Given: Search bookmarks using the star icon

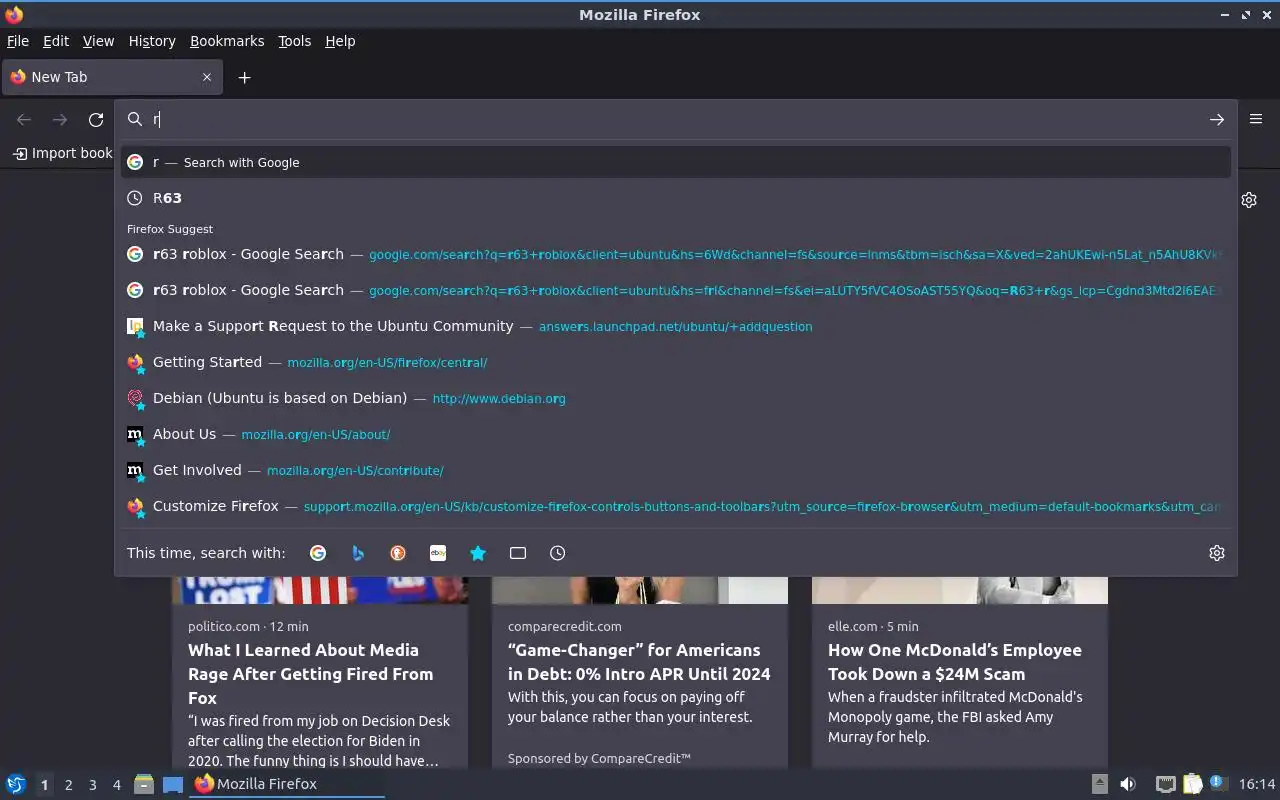Looking at the screenshot, I should coord(478,553).
